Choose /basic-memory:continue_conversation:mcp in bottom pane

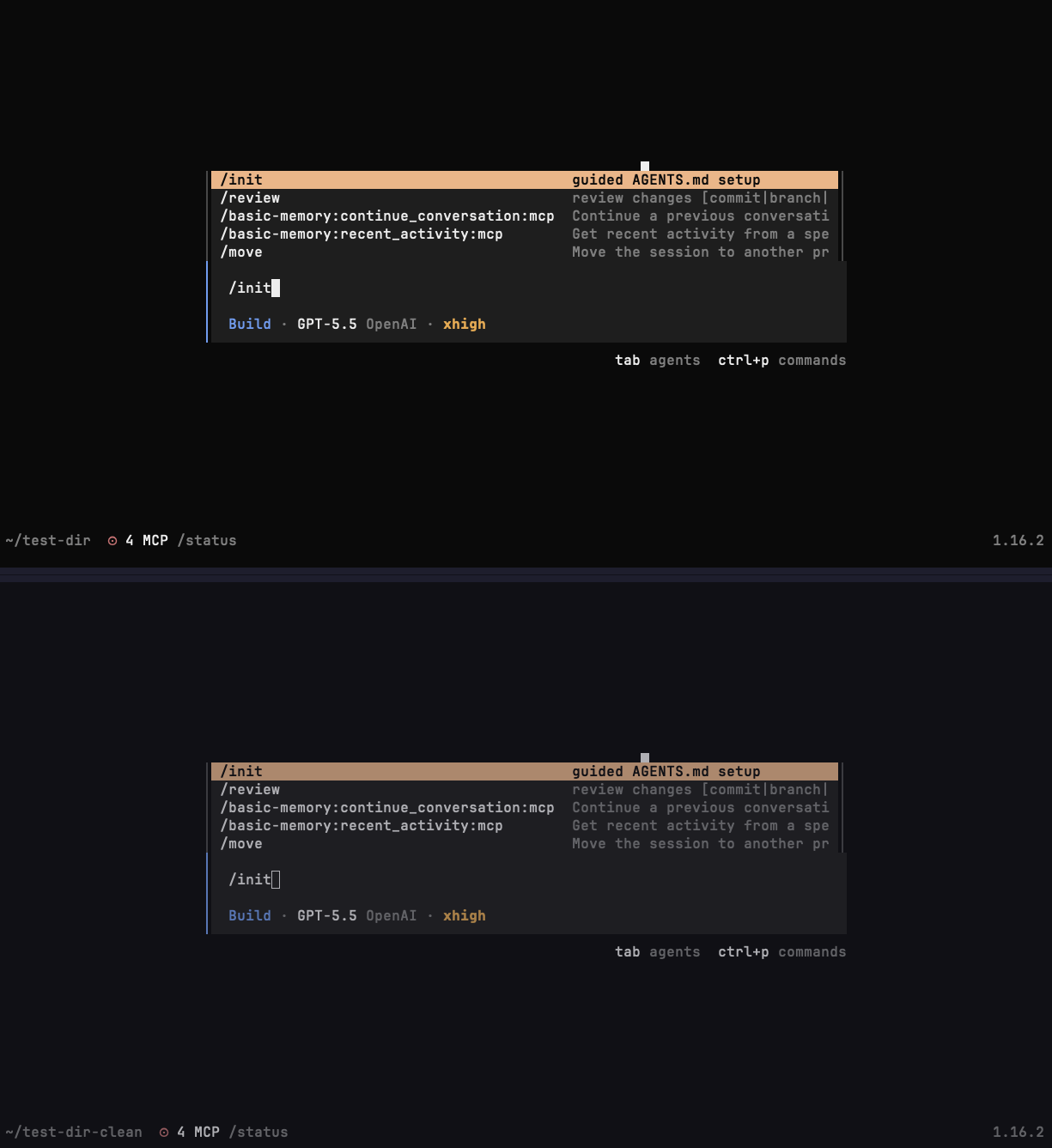click(x=525, y=807)
